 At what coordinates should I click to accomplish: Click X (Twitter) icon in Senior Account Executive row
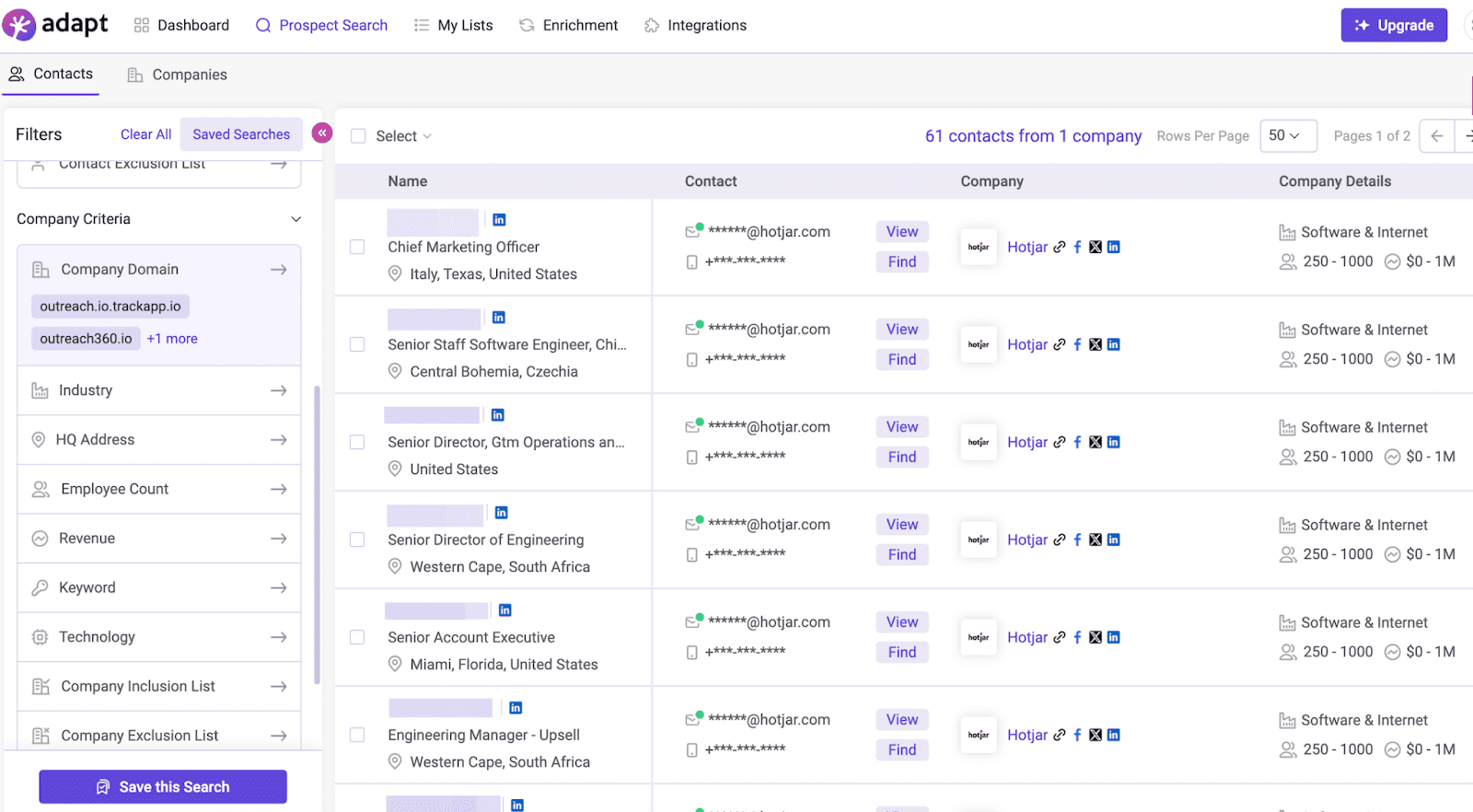click(x=1096, y=638)
